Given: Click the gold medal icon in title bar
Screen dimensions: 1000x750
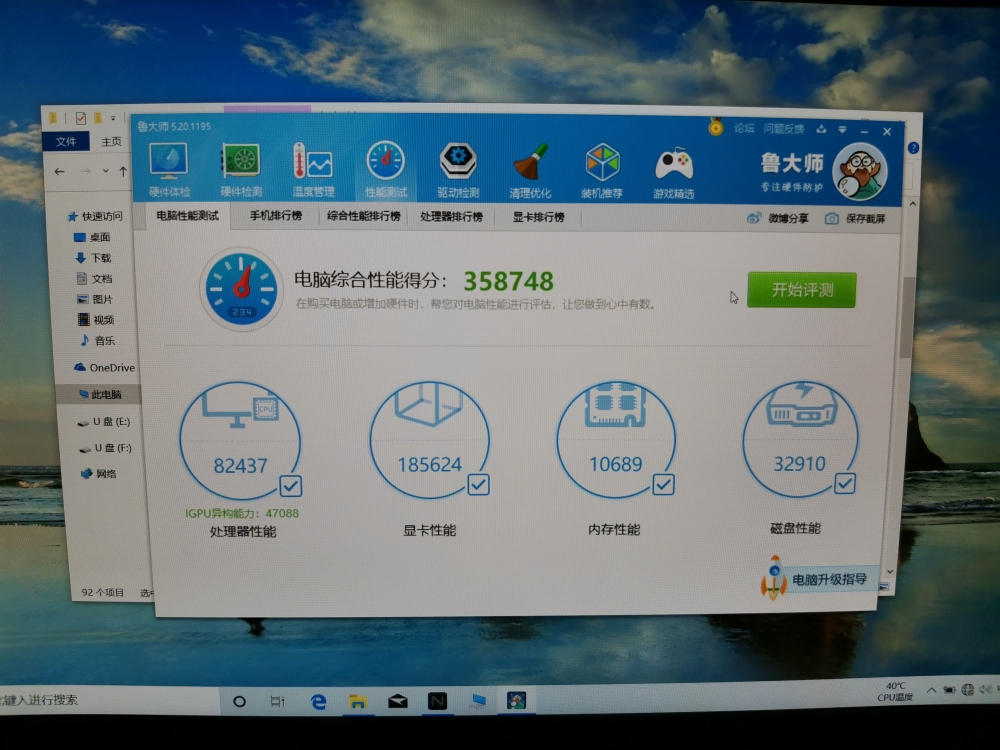Looking at the screenshot, I should pos(716,127).
